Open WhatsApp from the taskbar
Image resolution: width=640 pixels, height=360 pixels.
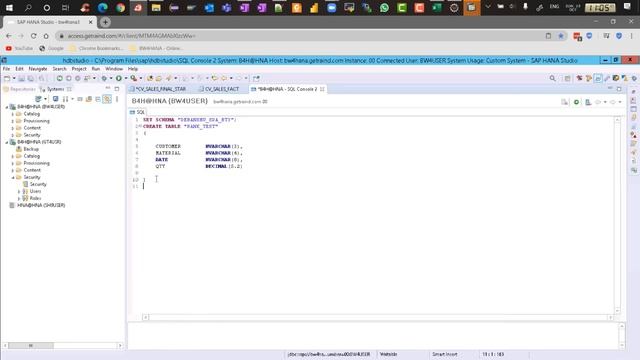click(x=384, y=7)
